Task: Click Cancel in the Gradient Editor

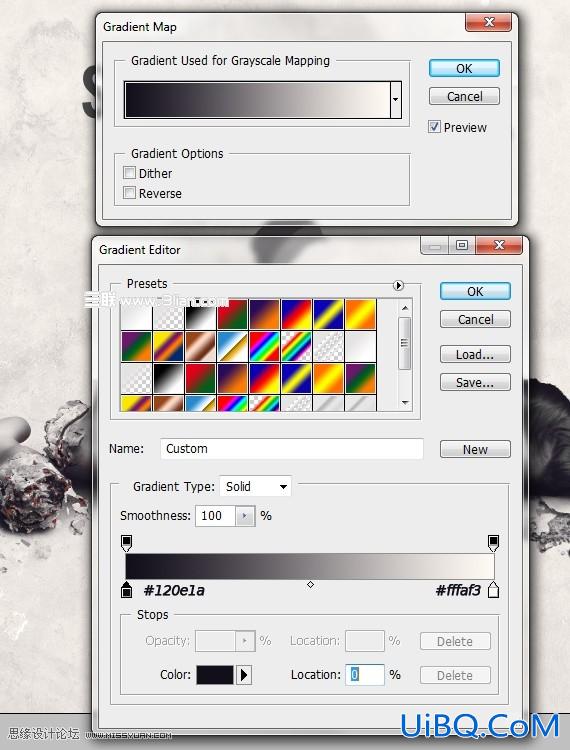Action: click(x=475, y=319)
